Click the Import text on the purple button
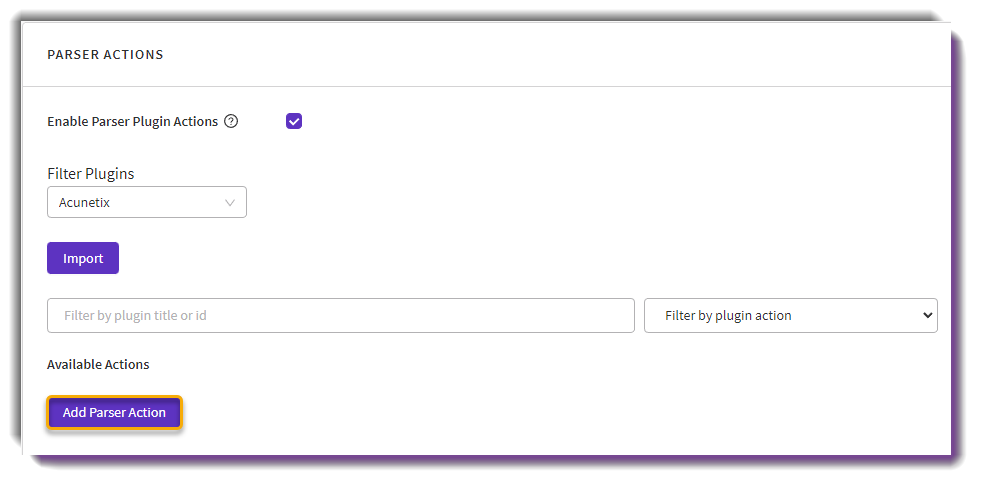 [83, 258]
